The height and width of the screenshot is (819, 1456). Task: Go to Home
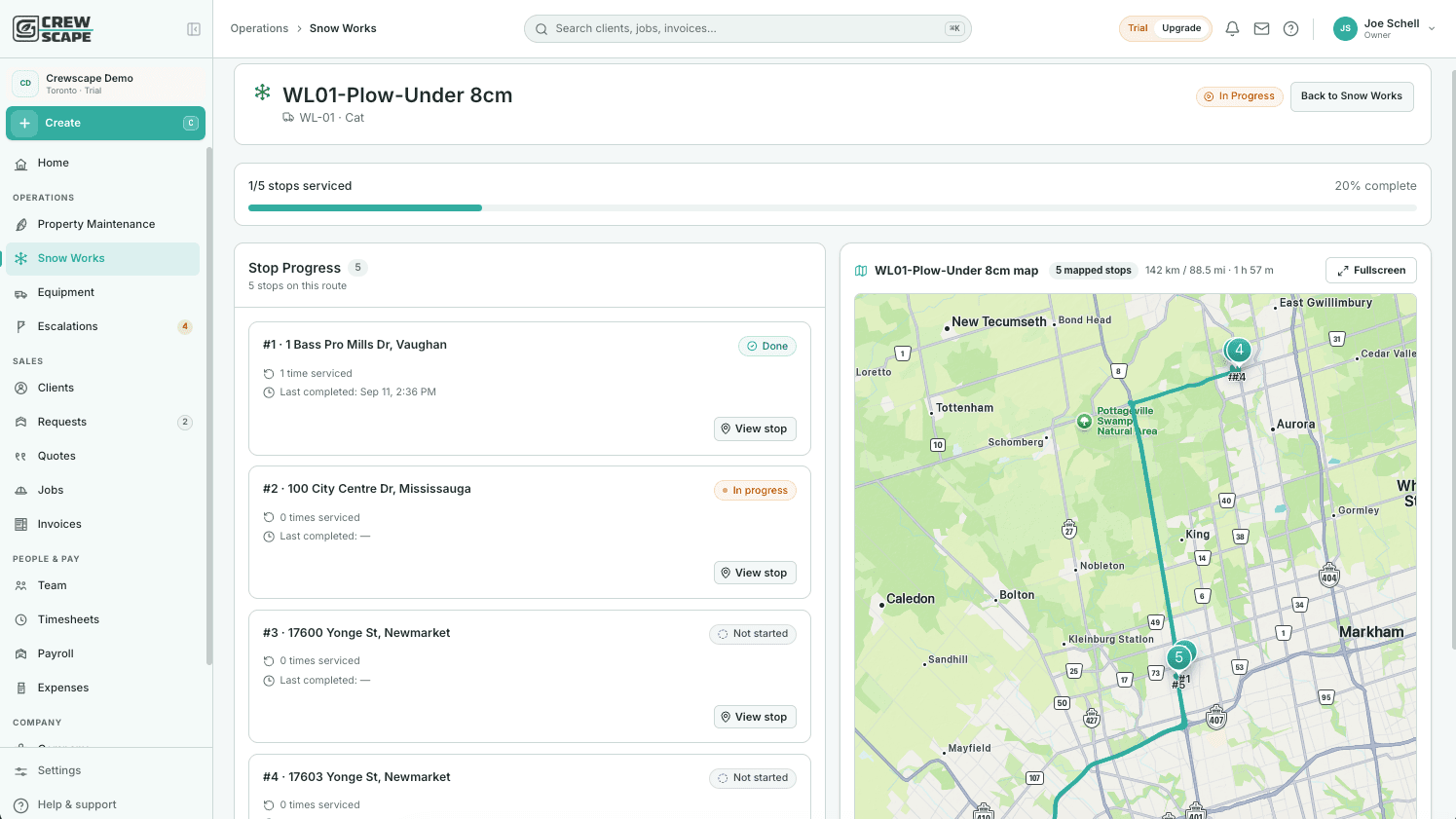(x=102, y=164)
